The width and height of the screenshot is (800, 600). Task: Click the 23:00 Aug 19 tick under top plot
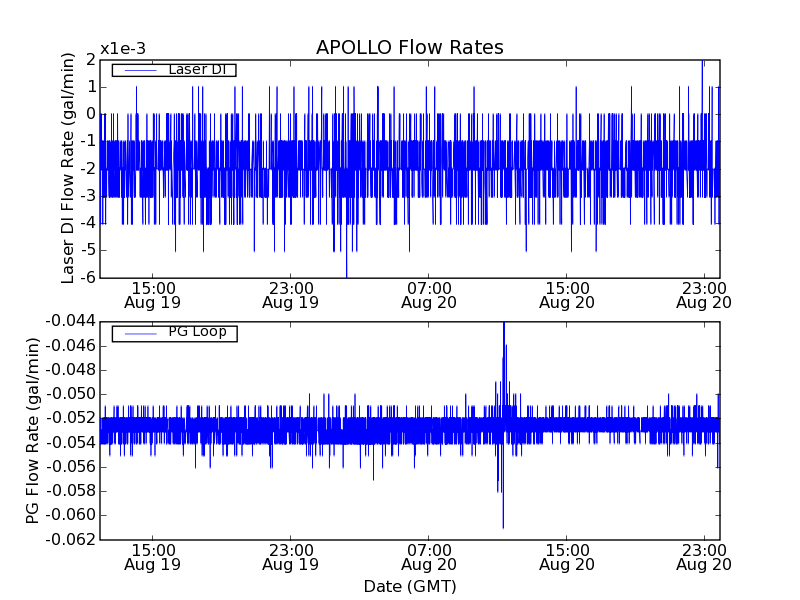(x=290, y=294)
